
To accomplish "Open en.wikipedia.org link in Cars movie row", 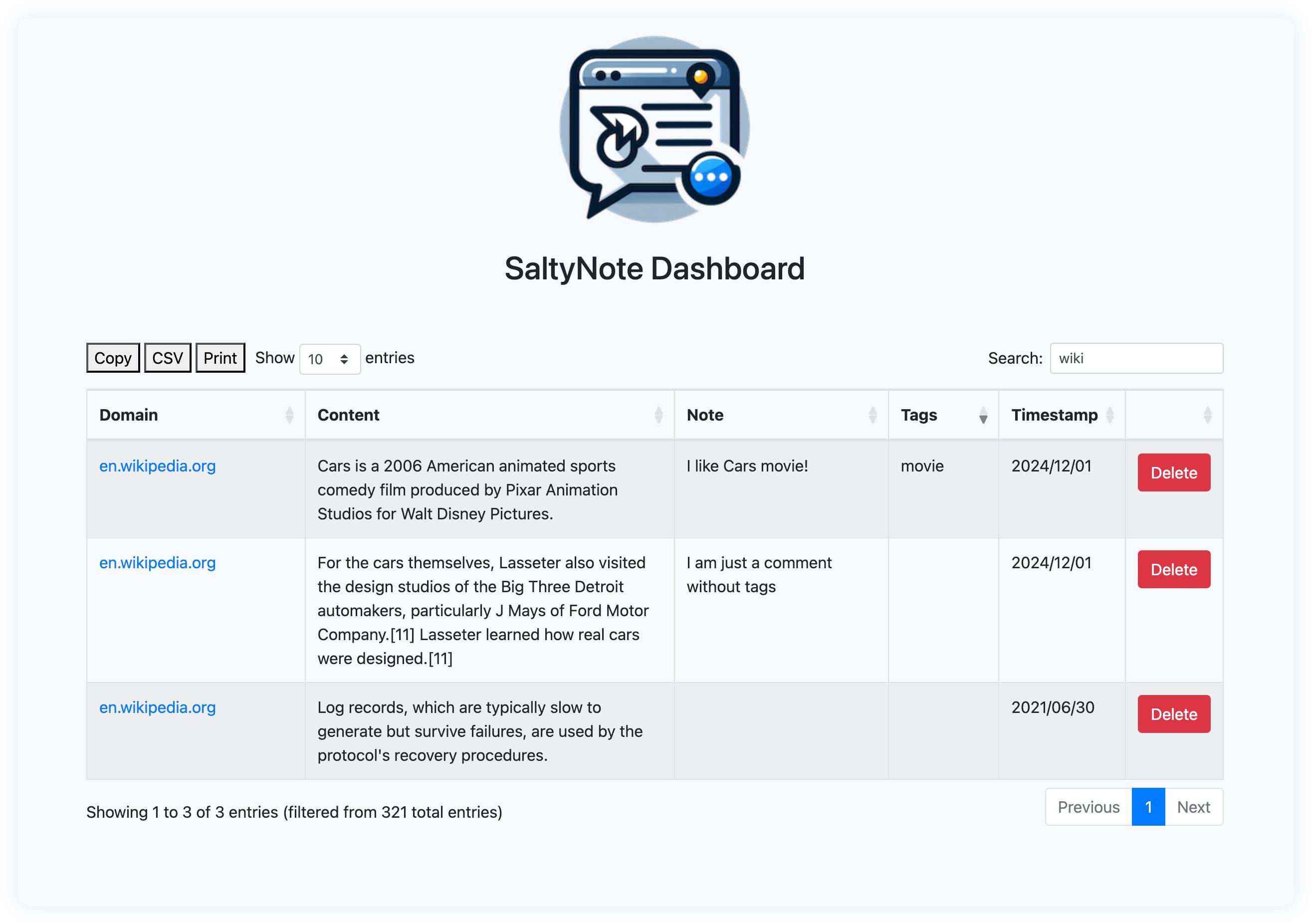I will 157,465.
